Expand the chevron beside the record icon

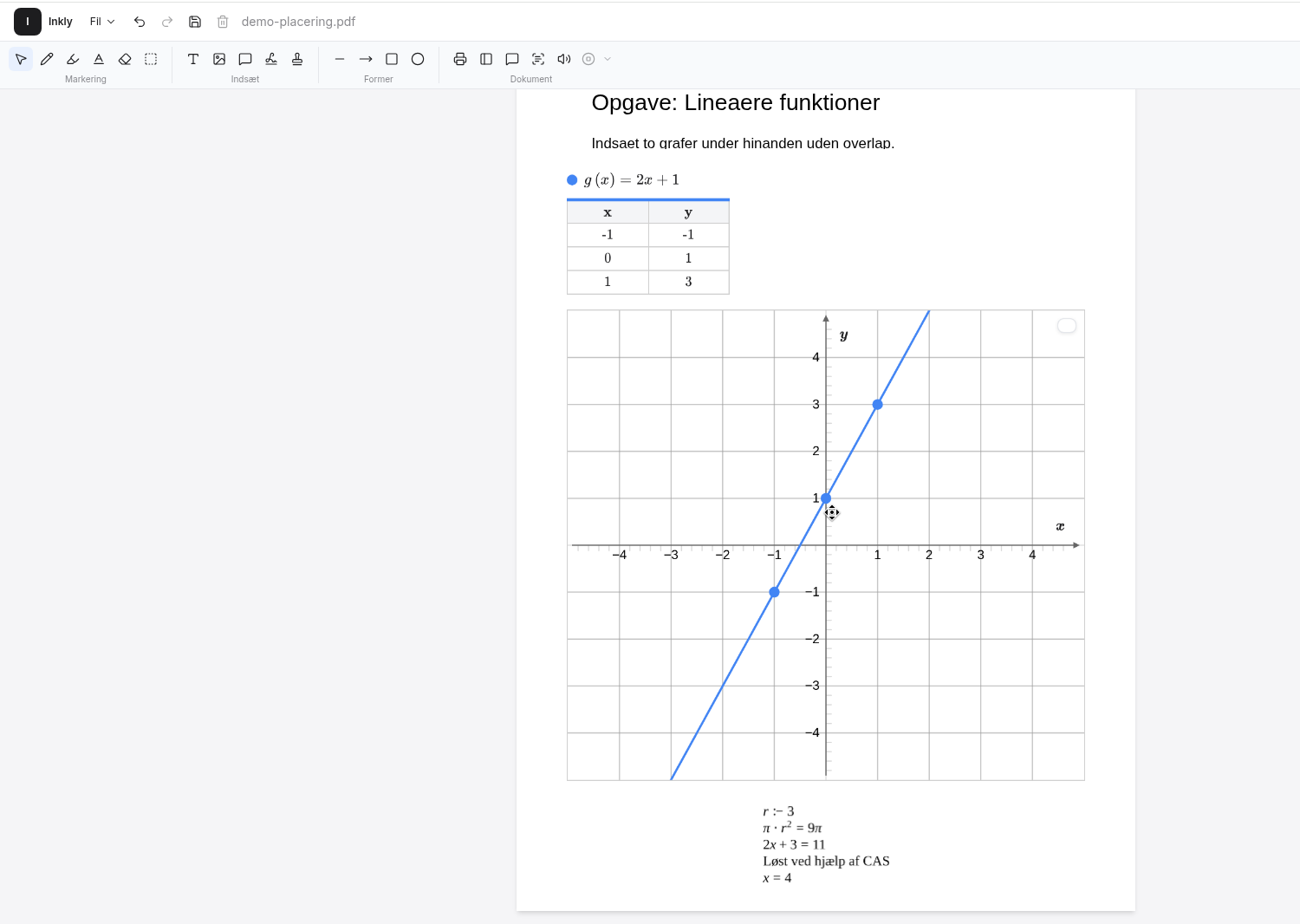tap(608, 59)
